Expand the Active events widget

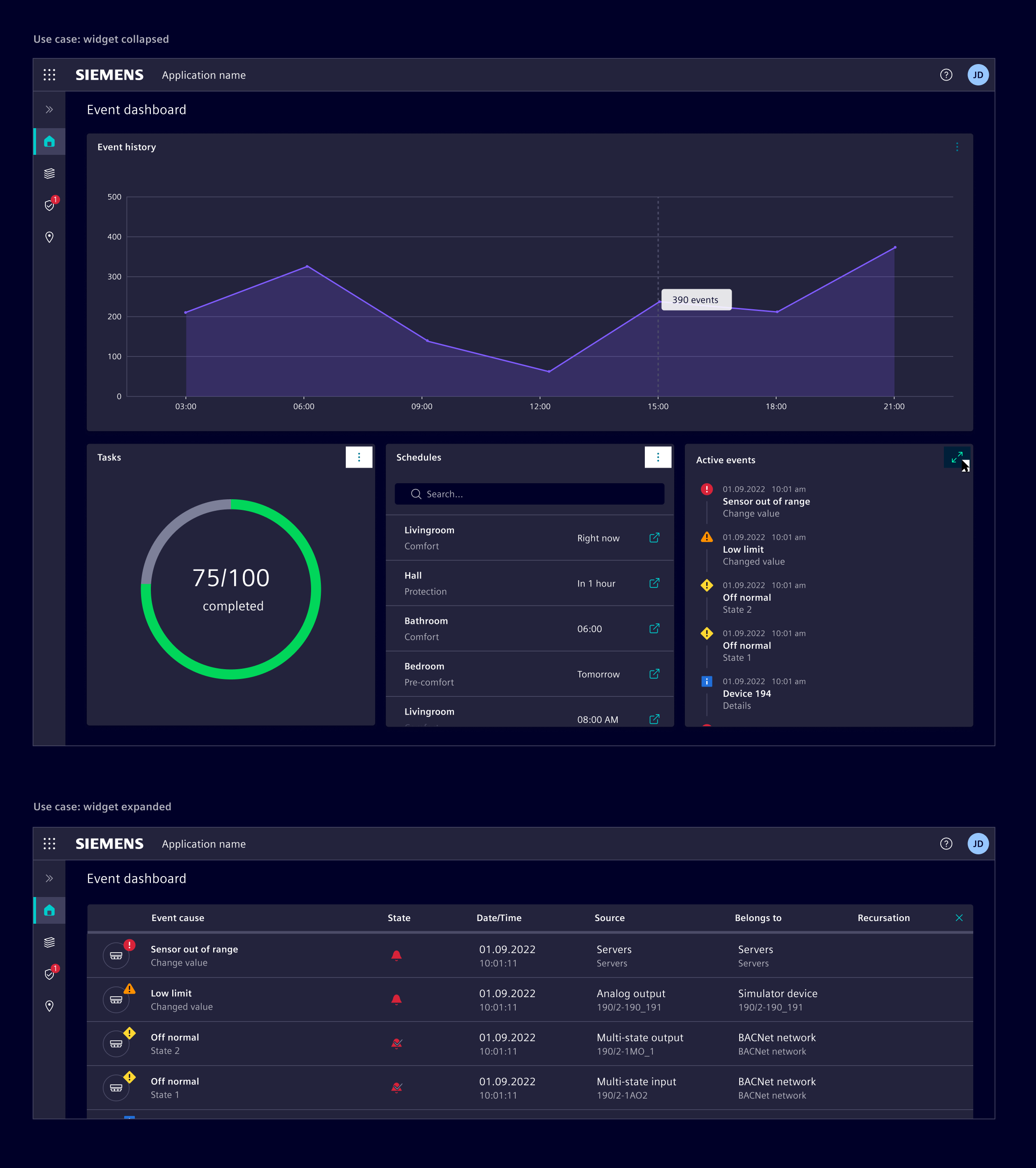957,457
